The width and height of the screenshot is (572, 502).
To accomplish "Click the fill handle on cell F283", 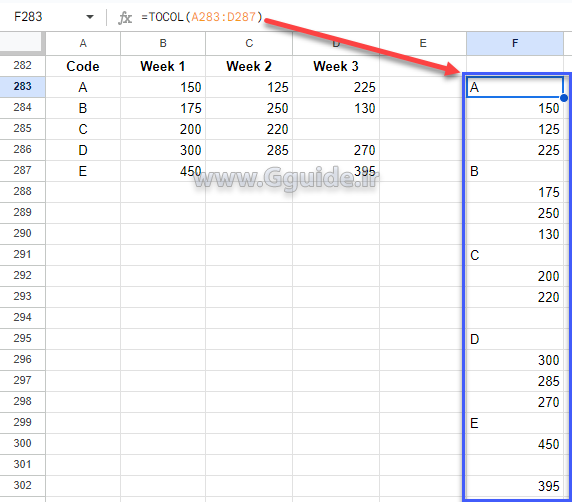I will pyautogui.click(x=564, y=98).
